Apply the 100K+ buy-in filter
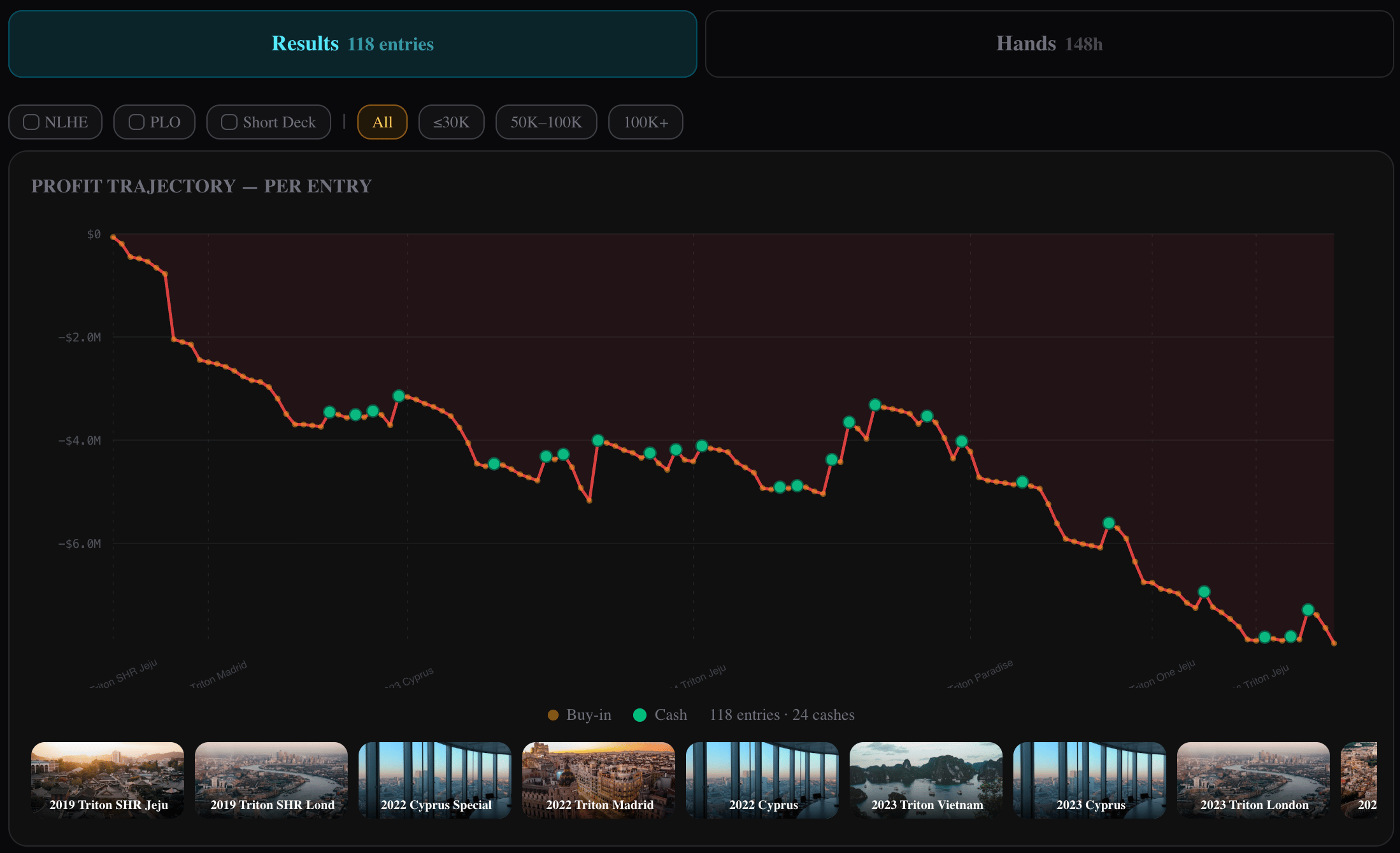Viewport: 1400px width, 853px height. [645, 122]
